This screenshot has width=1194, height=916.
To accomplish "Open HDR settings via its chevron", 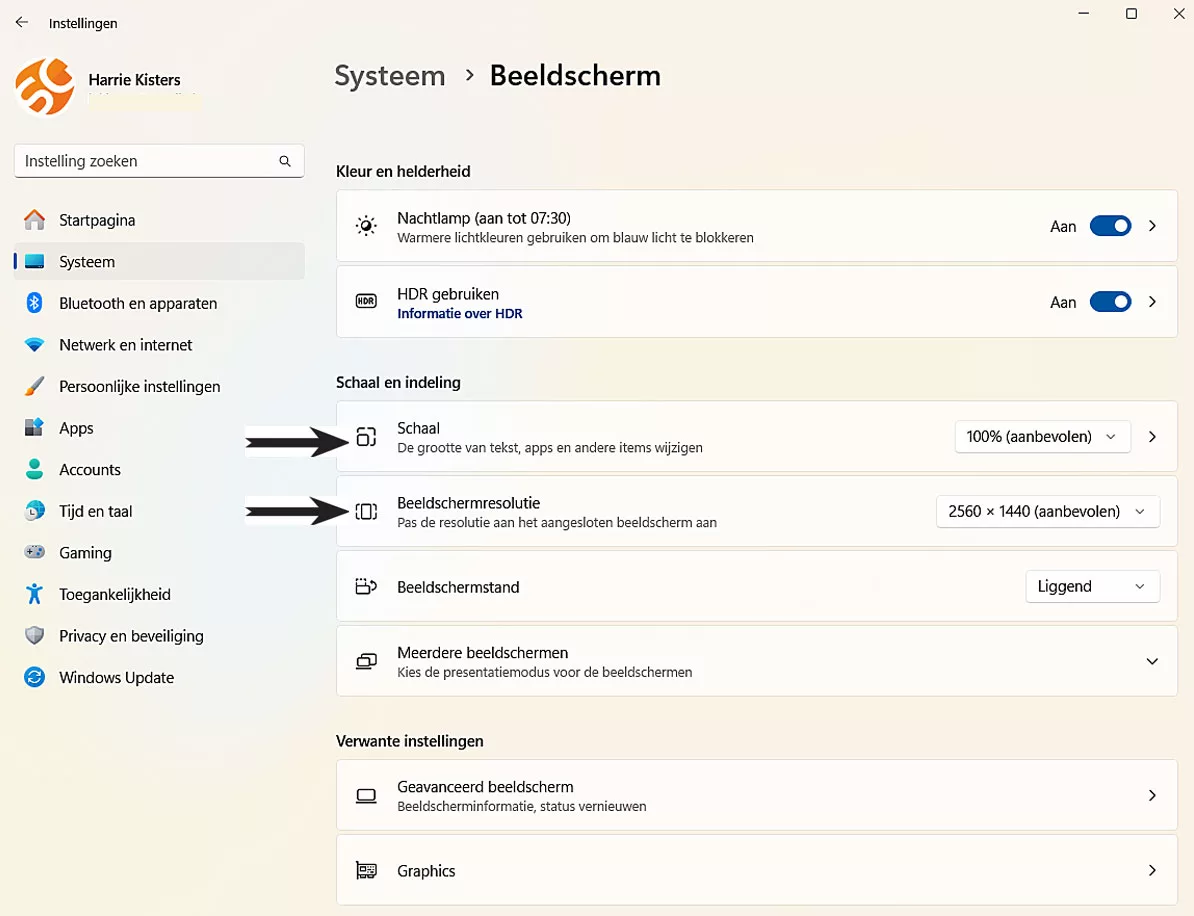I will pos(1152,302).
